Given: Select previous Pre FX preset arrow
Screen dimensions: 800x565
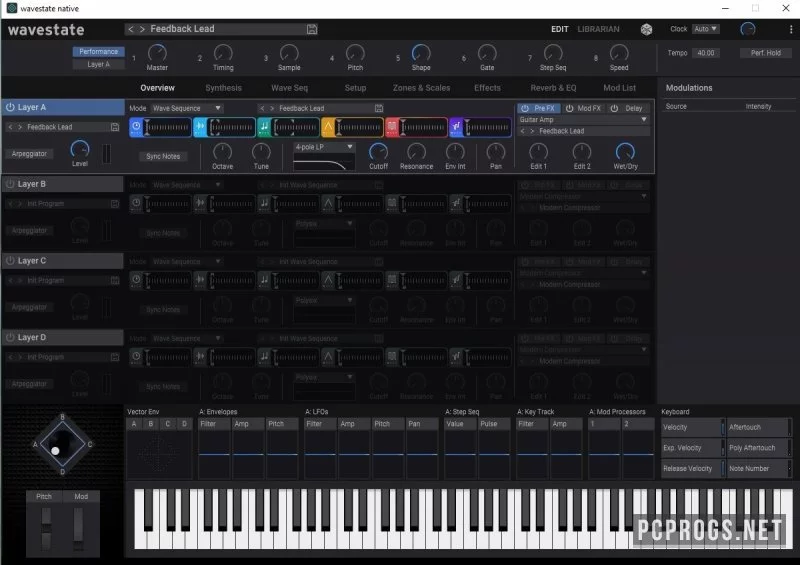Looking at the screenshot, I should (x=522, y=131).
